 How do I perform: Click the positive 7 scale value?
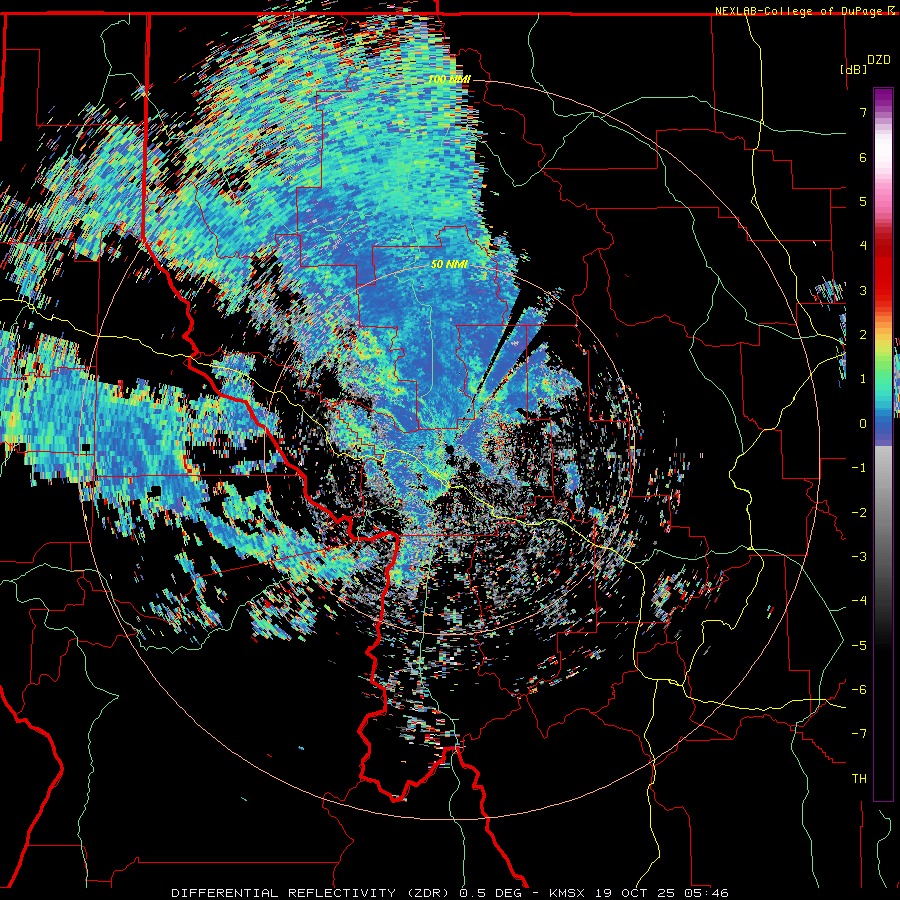(863, 112)
